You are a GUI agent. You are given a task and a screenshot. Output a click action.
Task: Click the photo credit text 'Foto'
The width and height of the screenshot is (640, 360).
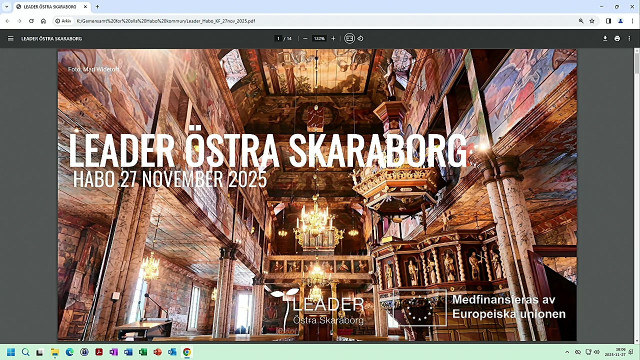coord(93,69)
